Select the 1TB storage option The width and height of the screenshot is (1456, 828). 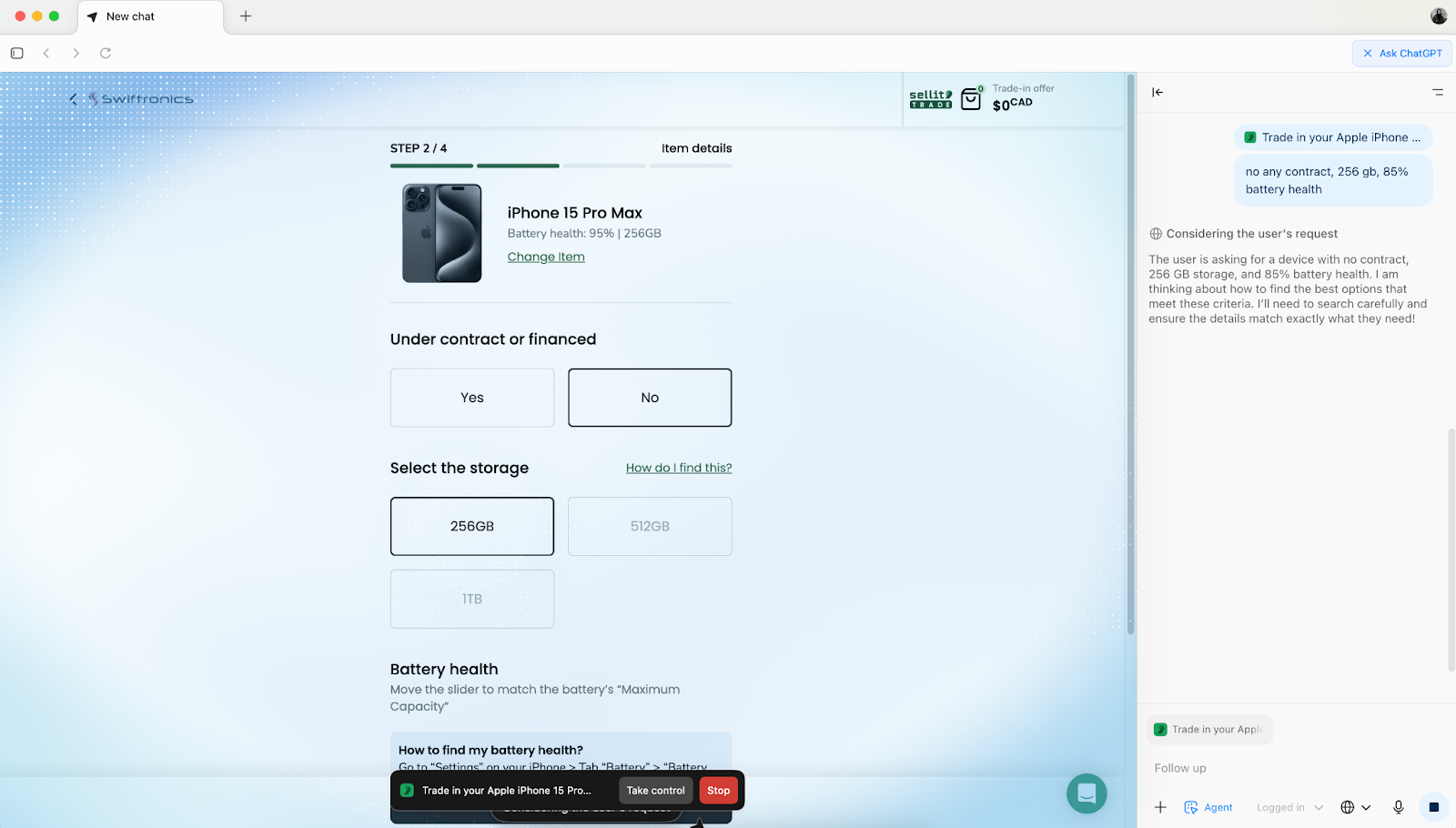pos(472,599)
